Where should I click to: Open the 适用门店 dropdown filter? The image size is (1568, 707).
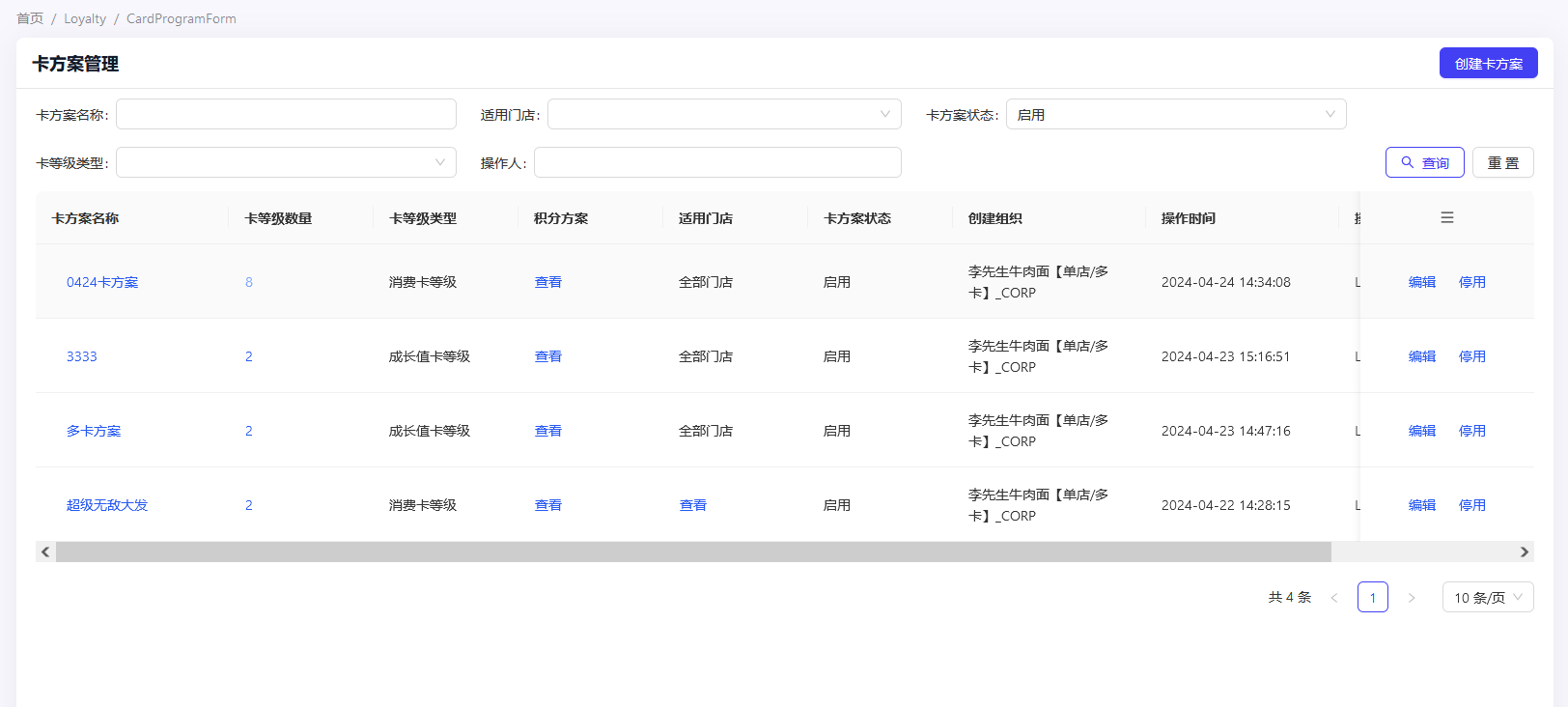[x=724, y=114]
